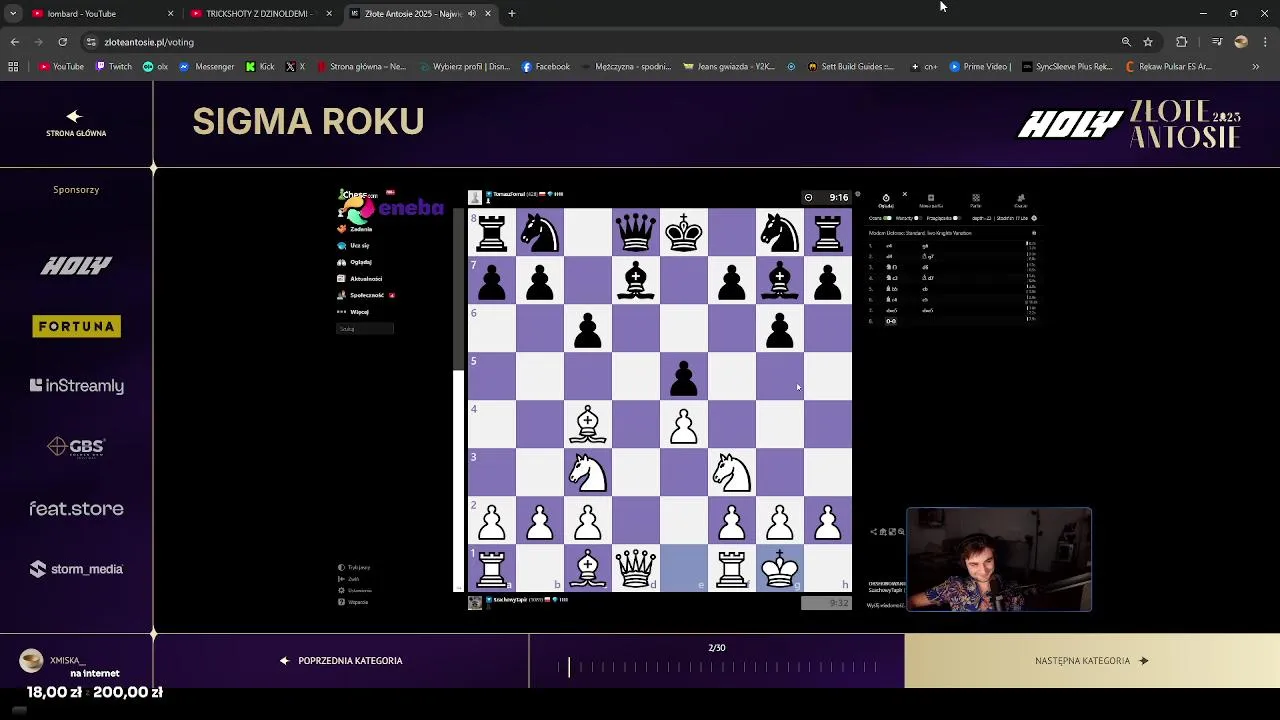Expand the hidden bookmarks chevron

[x=1256, y=67]
